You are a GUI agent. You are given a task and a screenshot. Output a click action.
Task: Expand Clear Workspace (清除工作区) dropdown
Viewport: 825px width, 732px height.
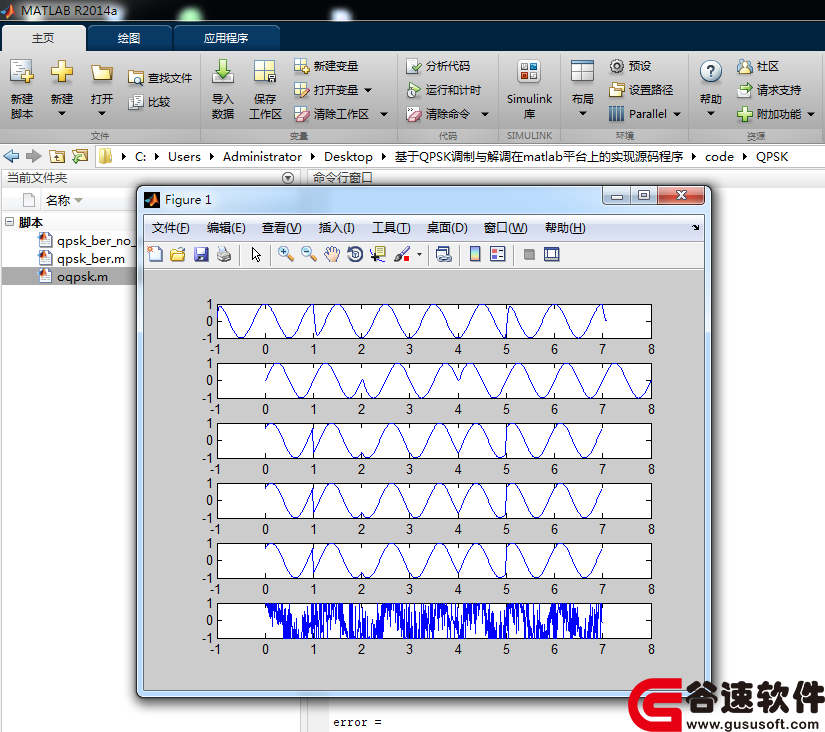click(x=384, y=114)
